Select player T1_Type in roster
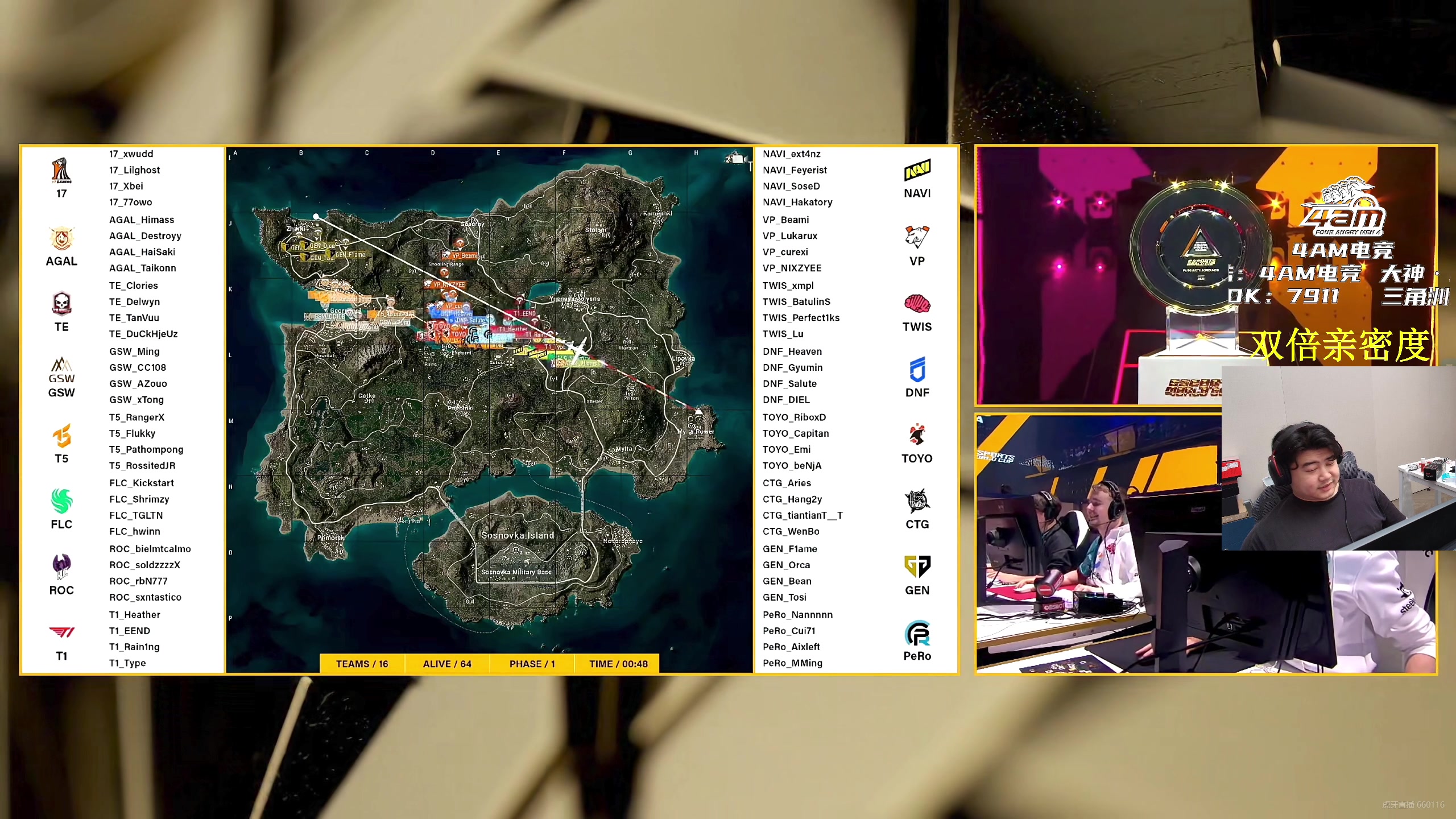This screenshot has width=1456, height=819. click(x=127, y=663)
